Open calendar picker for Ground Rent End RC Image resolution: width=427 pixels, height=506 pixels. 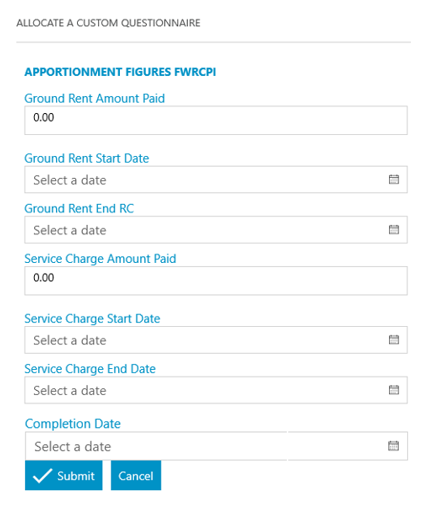(394, 230)
